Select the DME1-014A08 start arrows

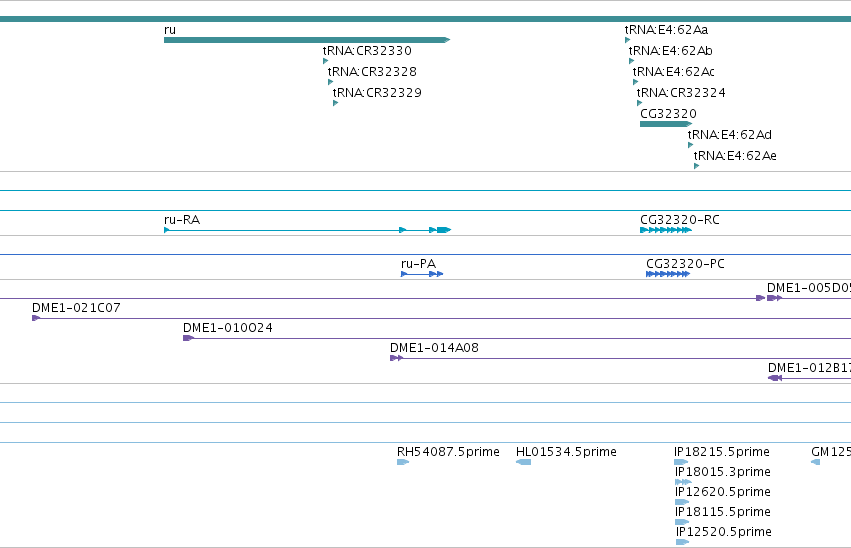pyautogui.click(x=397, y=358)
